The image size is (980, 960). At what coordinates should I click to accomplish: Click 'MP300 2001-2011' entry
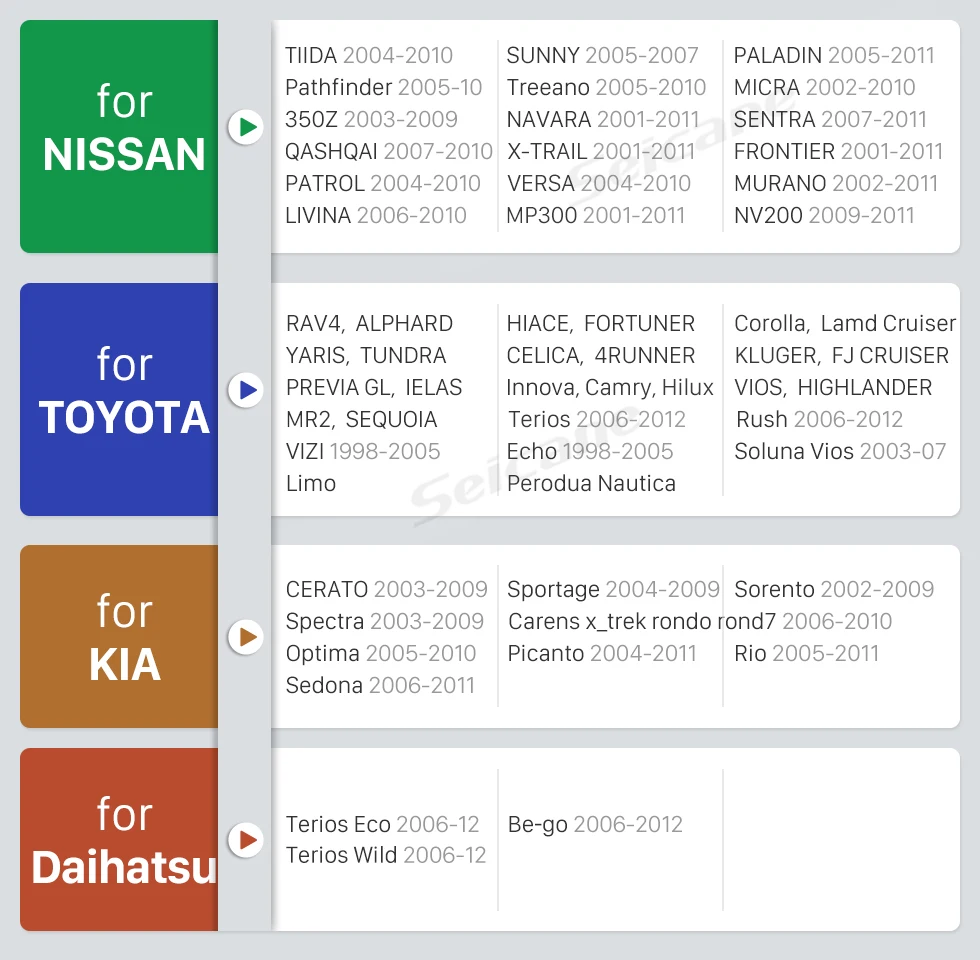click(596, 215)
